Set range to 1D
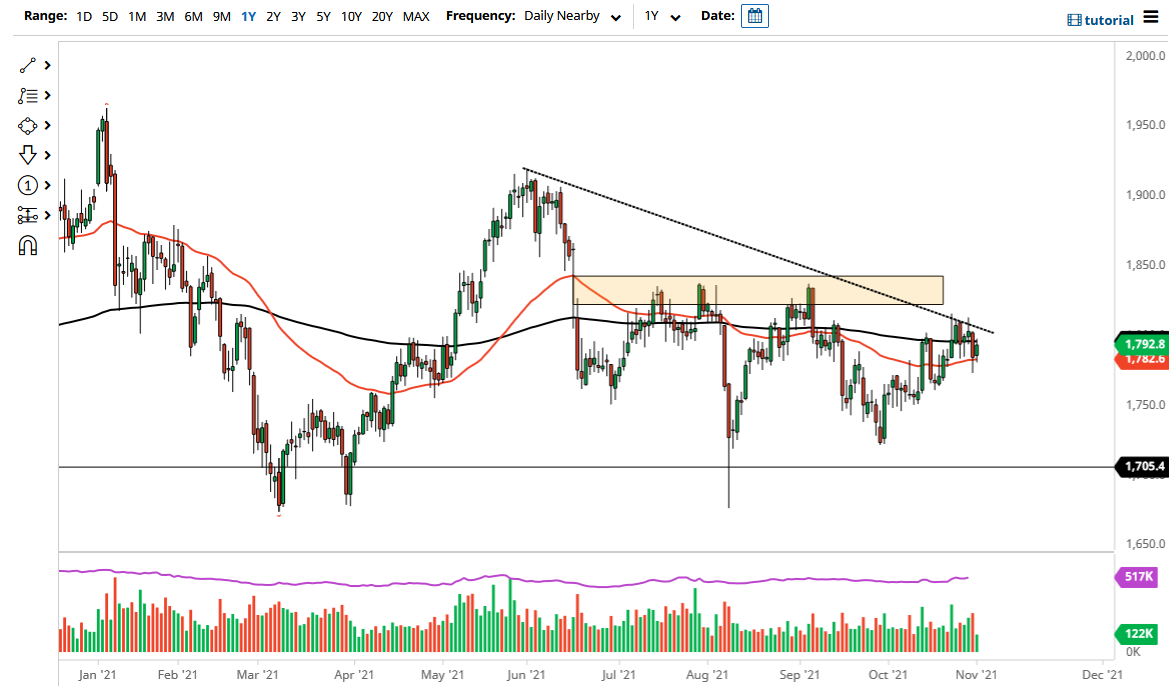The width and height of the screenshot is (1172, 698). tap(84, 16)
